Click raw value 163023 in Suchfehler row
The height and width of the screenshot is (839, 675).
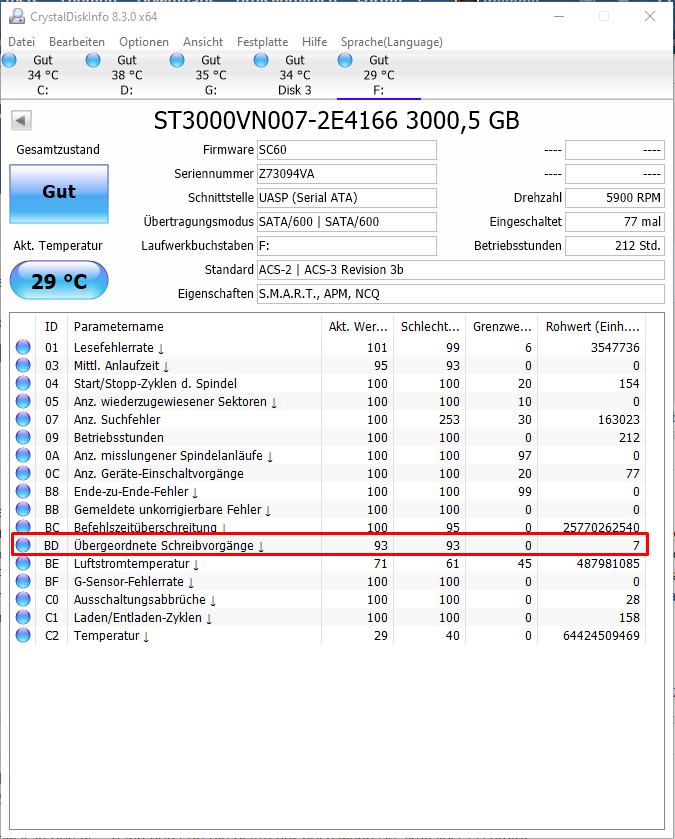coord(619,420)
